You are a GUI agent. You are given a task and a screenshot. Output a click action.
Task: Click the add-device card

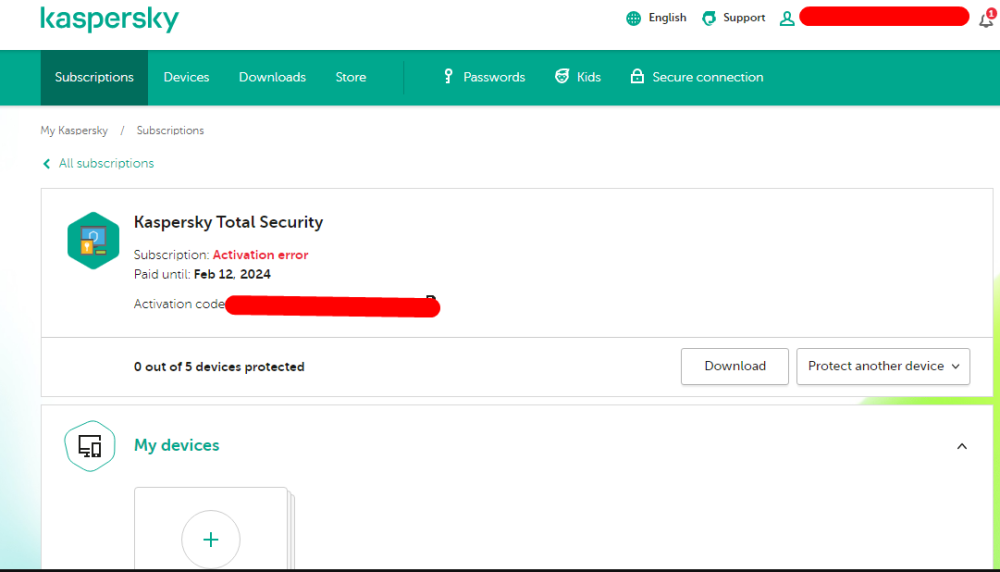click(211, 528)
